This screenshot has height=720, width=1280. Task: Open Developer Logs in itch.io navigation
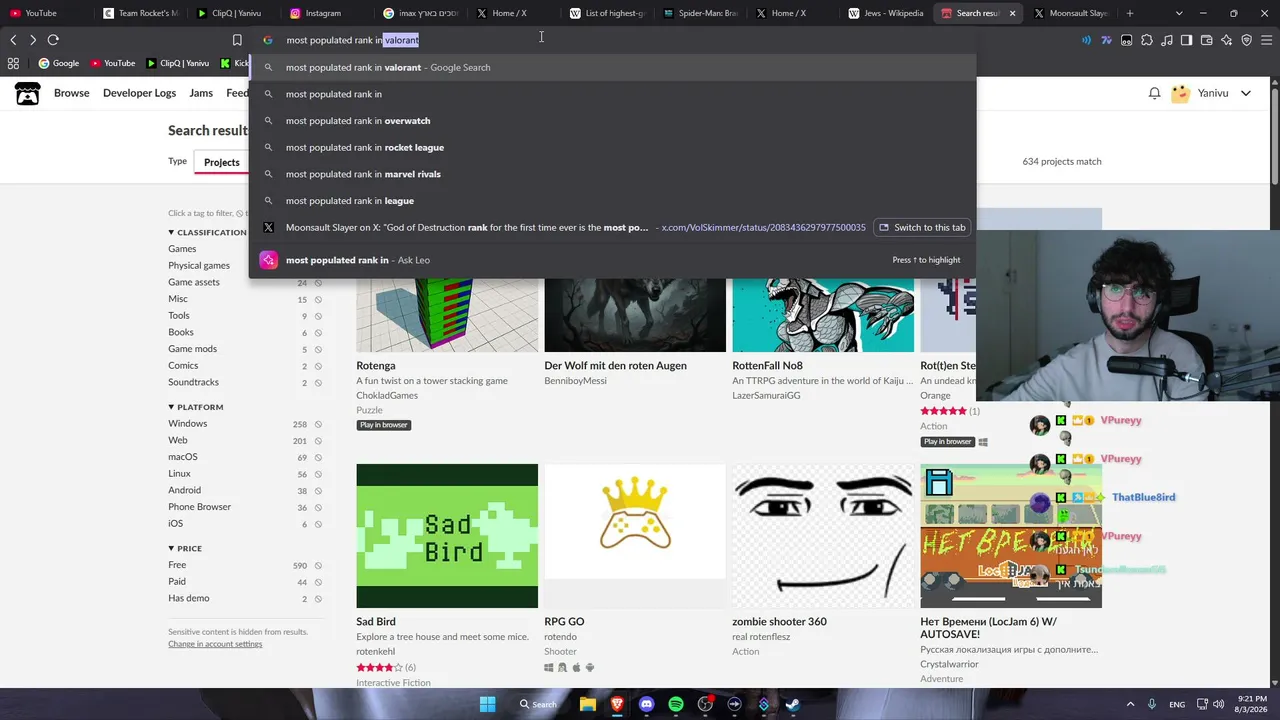(x=139, y=93)
